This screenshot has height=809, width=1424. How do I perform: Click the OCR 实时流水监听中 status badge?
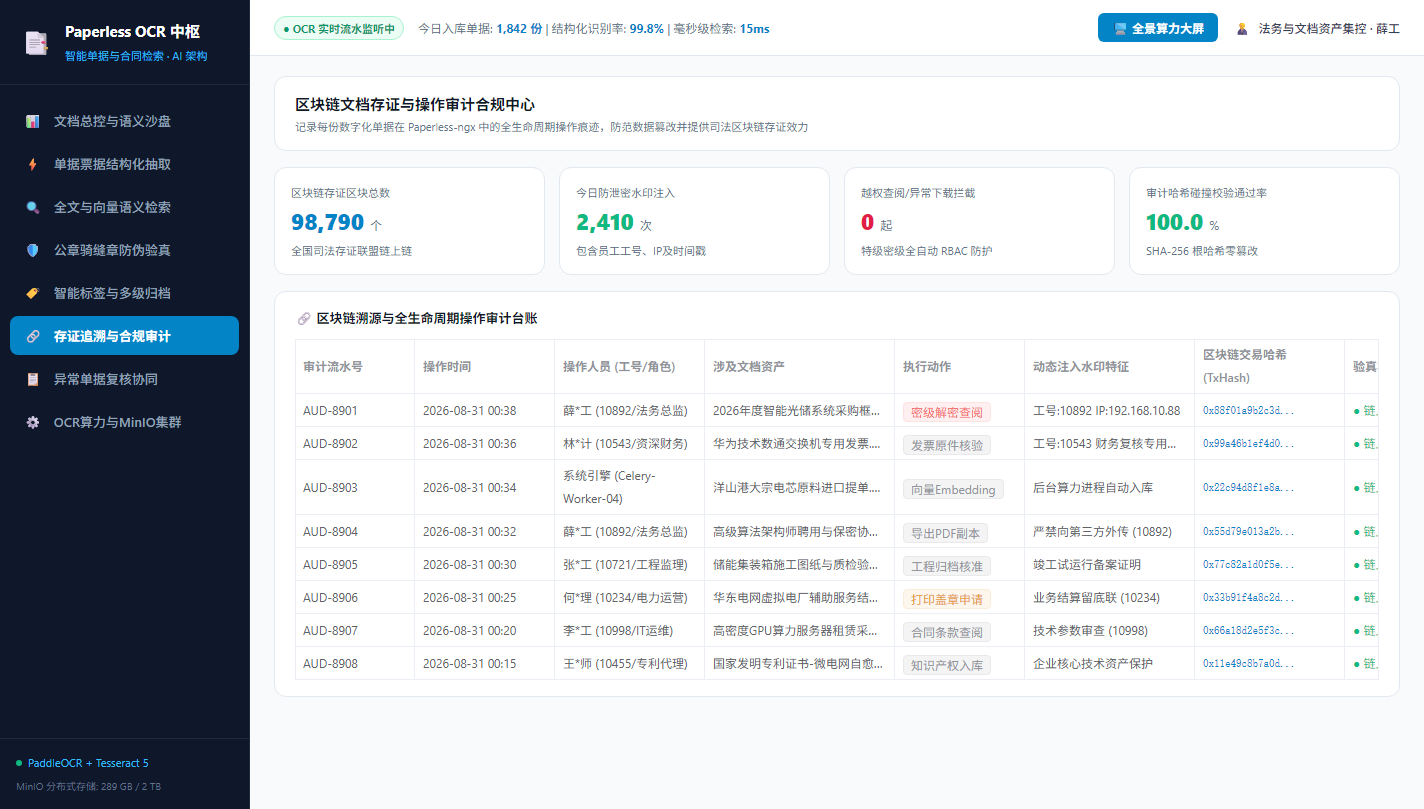coord(339,28)
